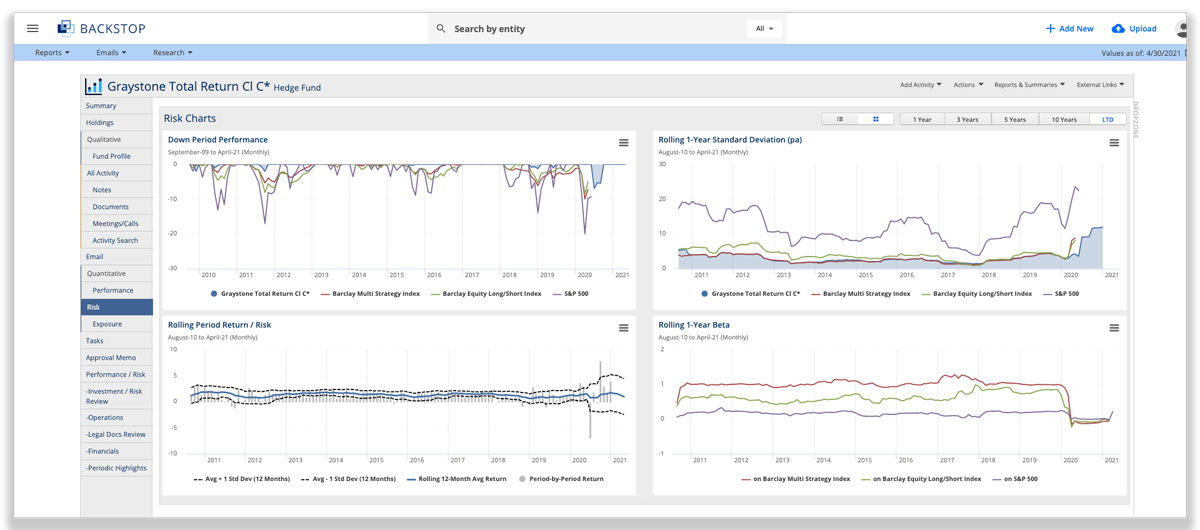Click the Down Period Performance chart title
The image size is (1200, 530).
click(x=218, y=140)
